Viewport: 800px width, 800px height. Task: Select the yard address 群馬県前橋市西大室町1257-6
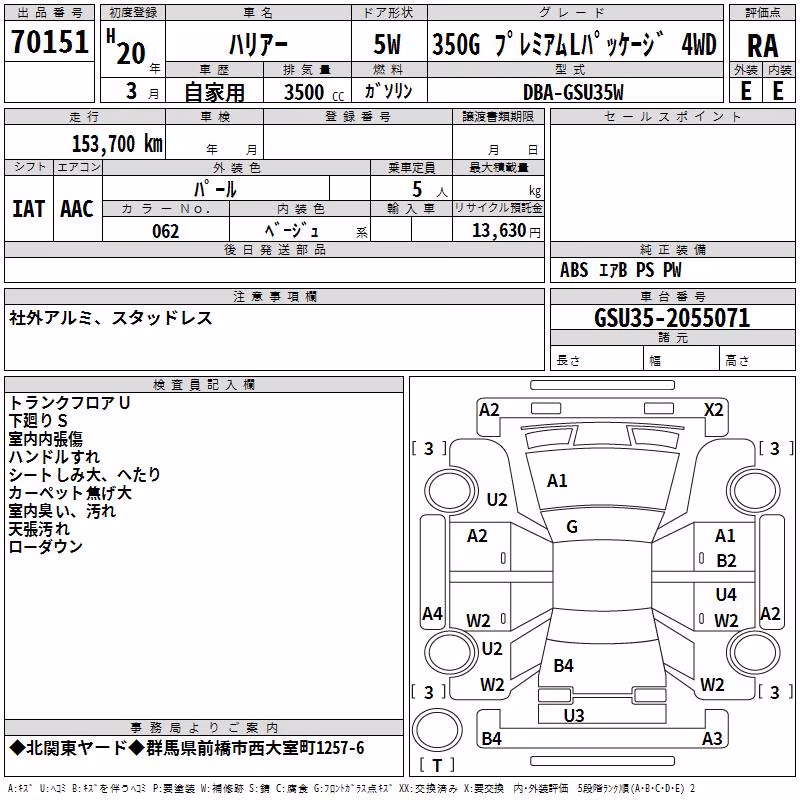pyautogui.click(x=255, y=748)
